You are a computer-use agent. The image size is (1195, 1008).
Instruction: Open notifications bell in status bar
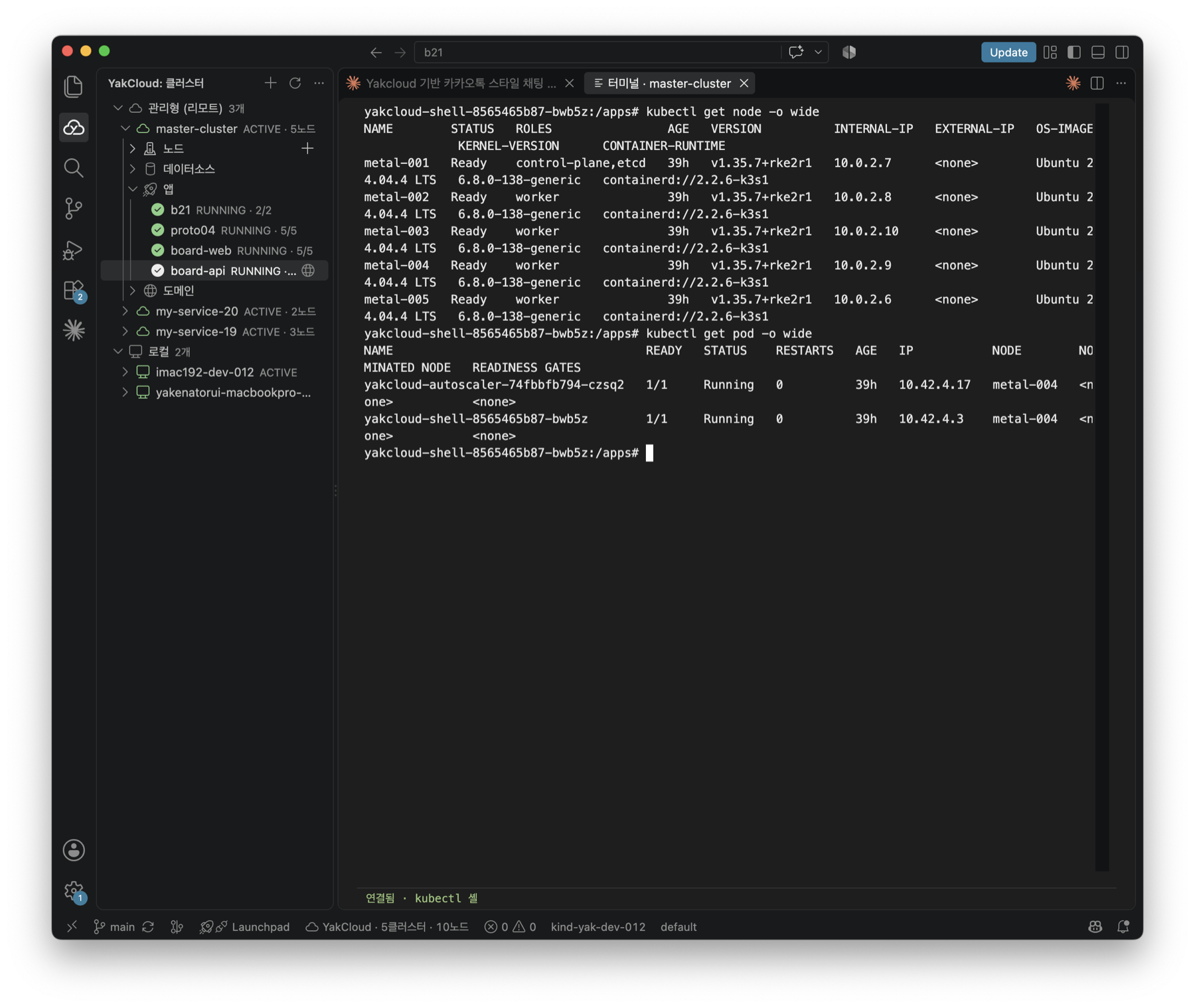point(1123,926)
